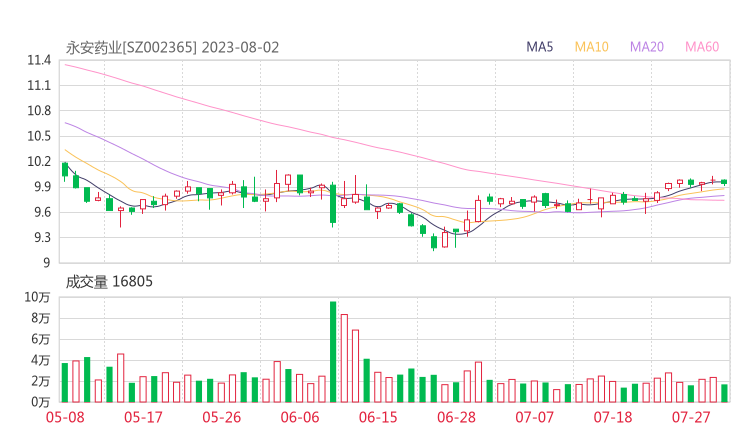740x440 pixels.
Task: Click the 2万 volume axis label
Action: pyautogui.click(x=41, y=381)
